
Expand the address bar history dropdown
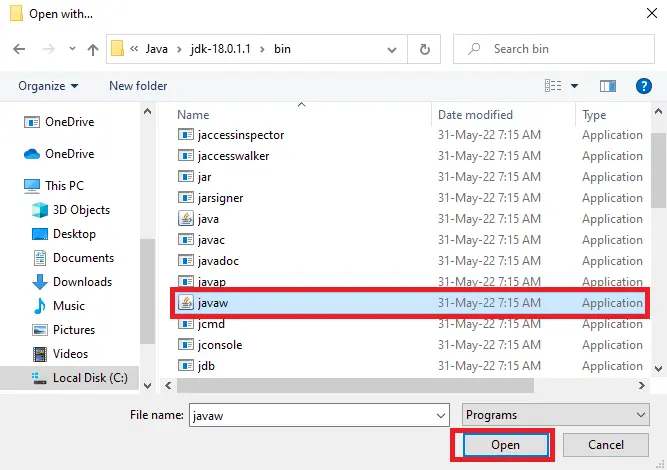click(392, 49)
